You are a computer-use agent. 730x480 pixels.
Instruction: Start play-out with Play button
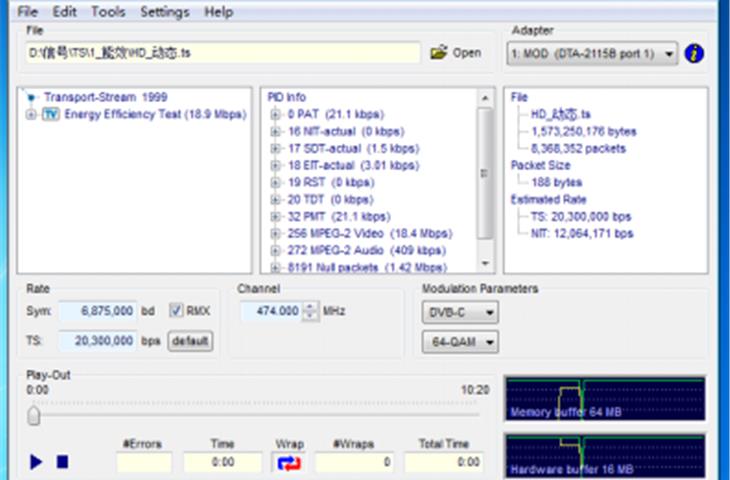36,462
